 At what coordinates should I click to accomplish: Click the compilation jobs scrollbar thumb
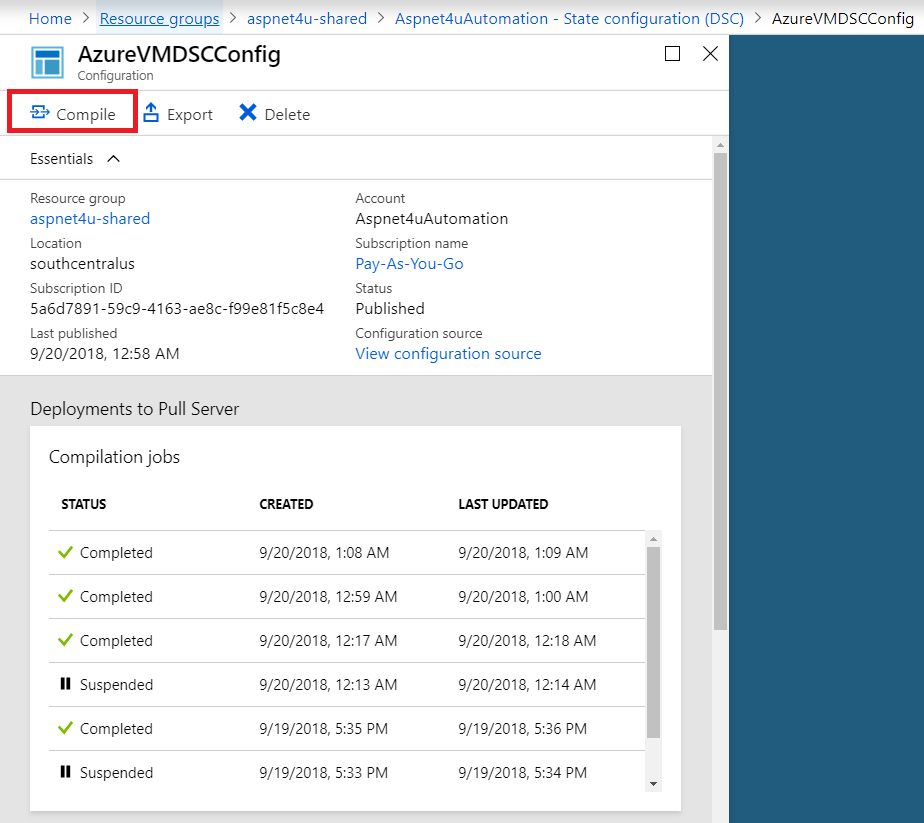pyautogui.click(x=653, y=642)
